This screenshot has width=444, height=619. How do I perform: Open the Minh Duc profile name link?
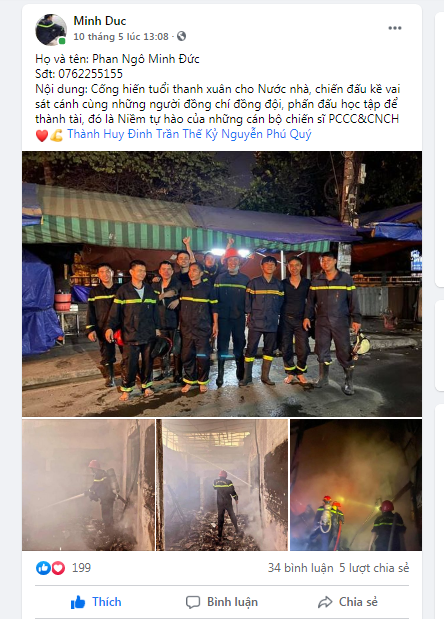pos(99,21)
